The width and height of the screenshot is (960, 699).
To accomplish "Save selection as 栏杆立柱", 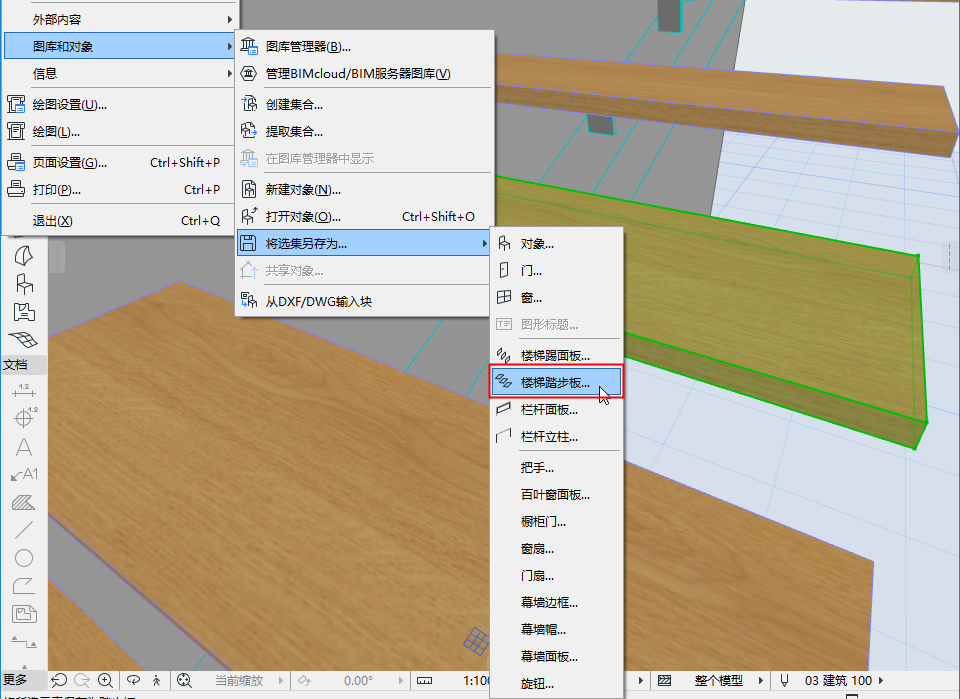I will (x=557, y=437).
